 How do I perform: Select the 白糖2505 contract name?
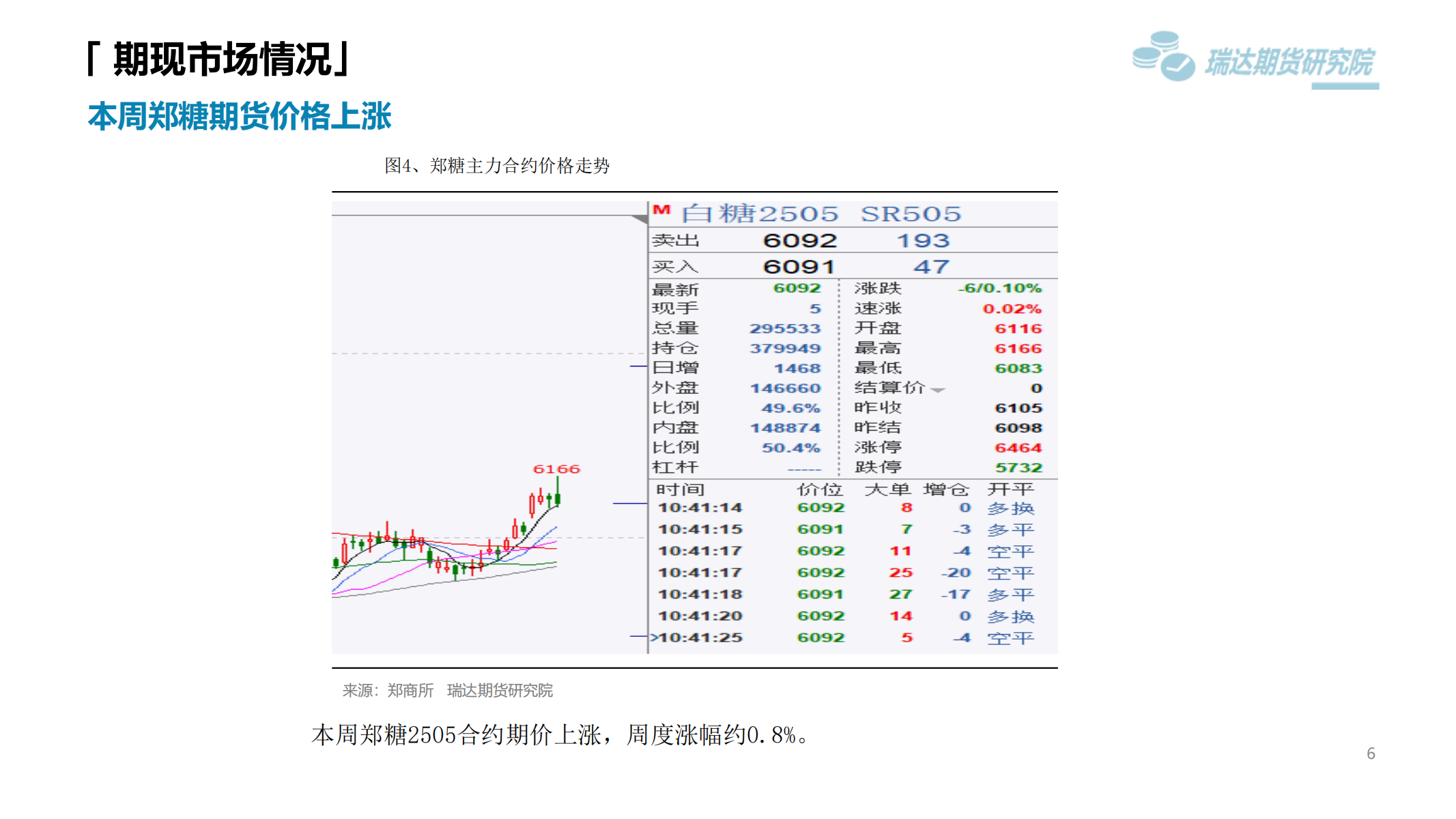pos(759,214)
